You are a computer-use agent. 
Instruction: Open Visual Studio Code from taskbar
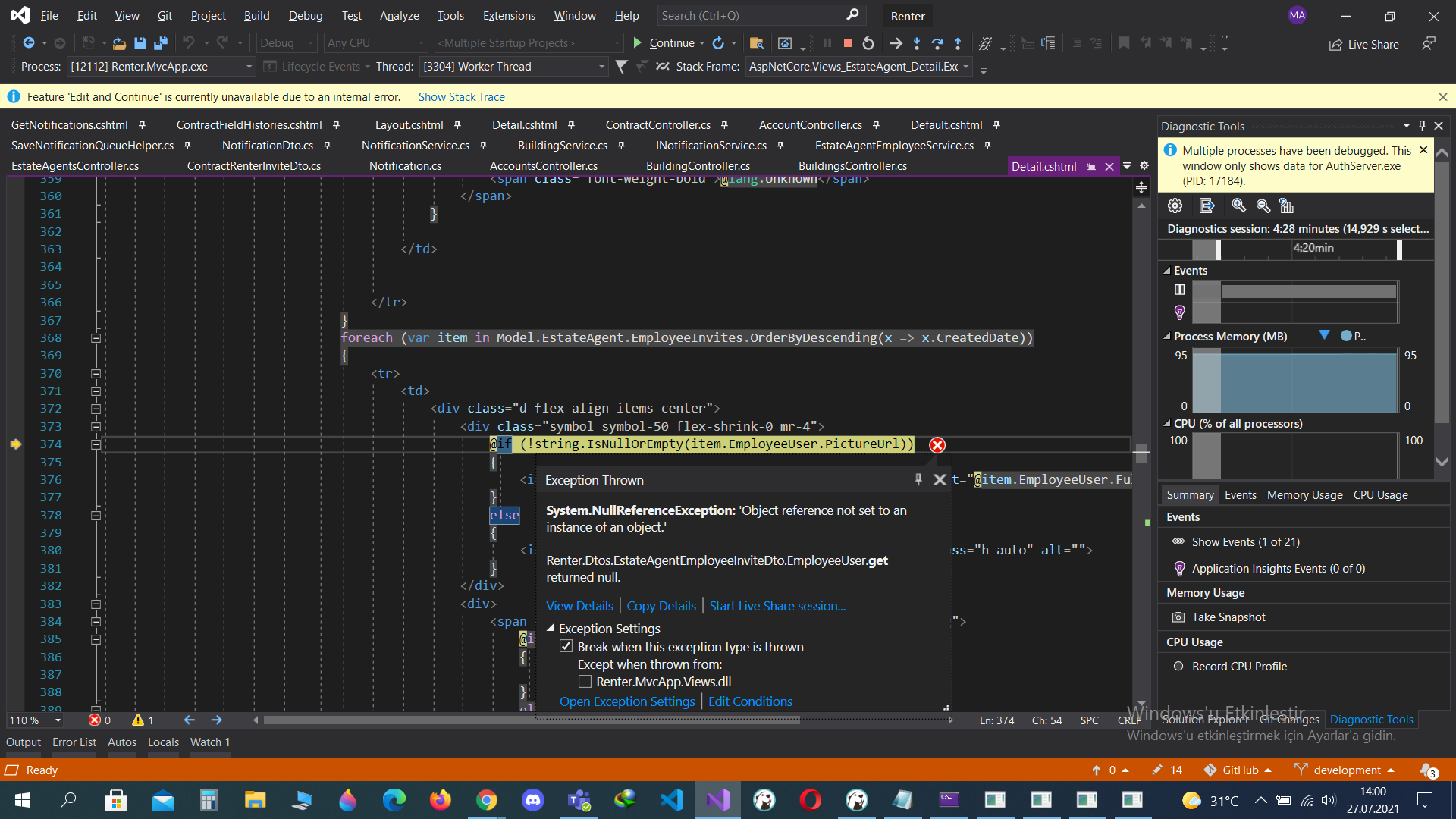tap(671, 800)
